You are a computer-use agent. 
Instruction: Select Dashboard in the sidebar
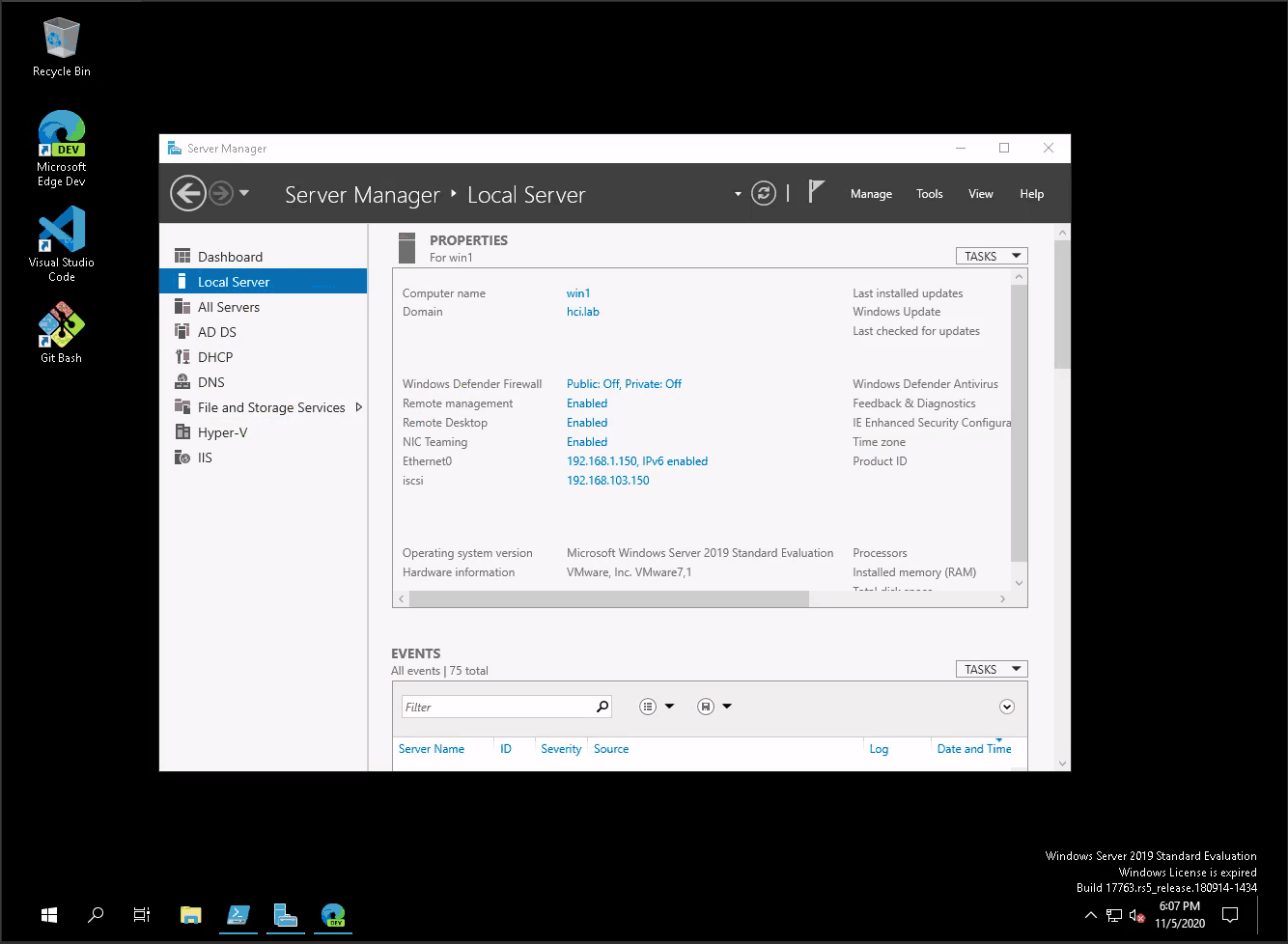[263, 257]
